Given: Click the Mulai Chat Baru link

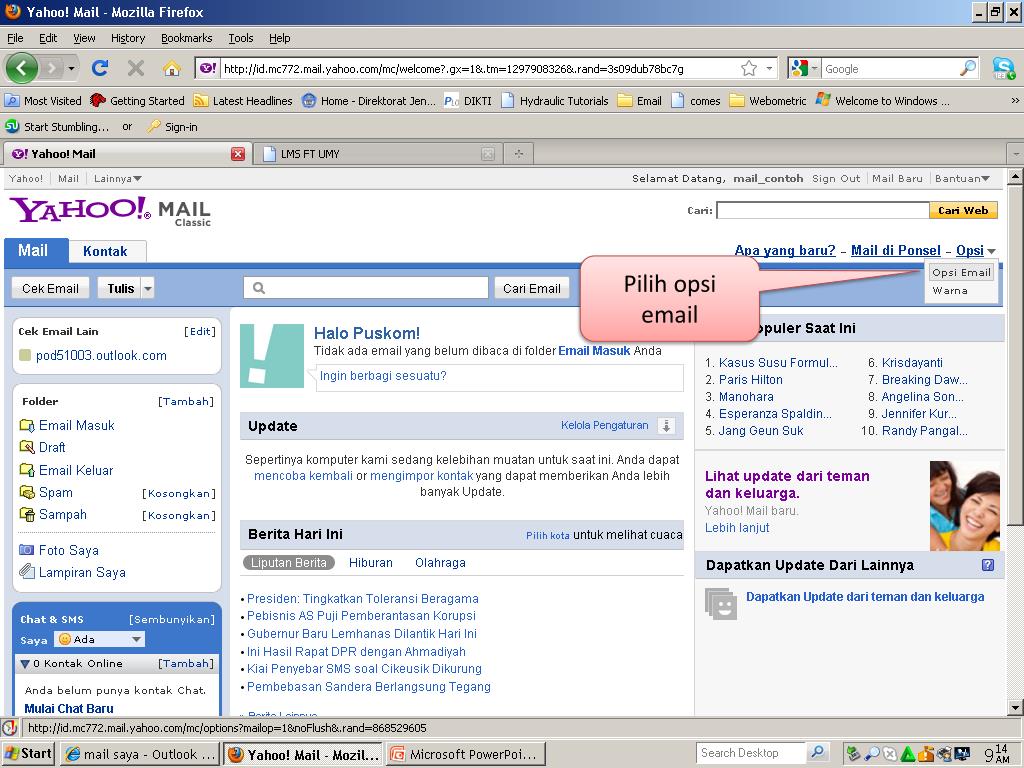Looking at the screenshot, I should (69, 709).
